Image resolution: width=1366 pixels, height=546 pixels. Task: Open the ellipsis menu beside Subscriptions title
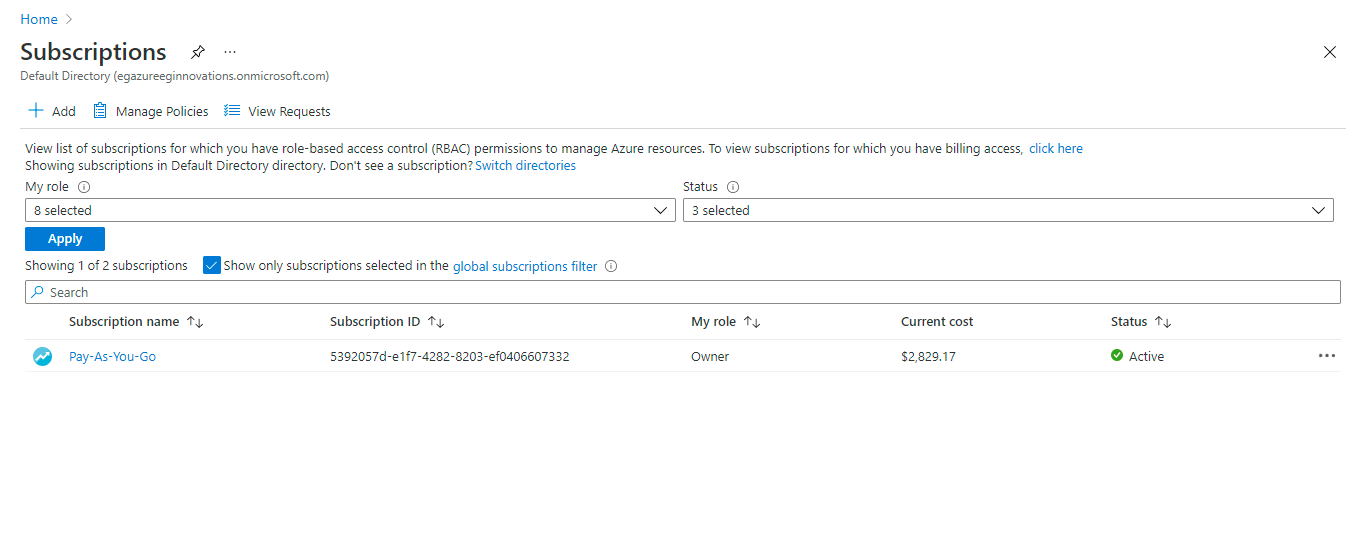point(230,52)
